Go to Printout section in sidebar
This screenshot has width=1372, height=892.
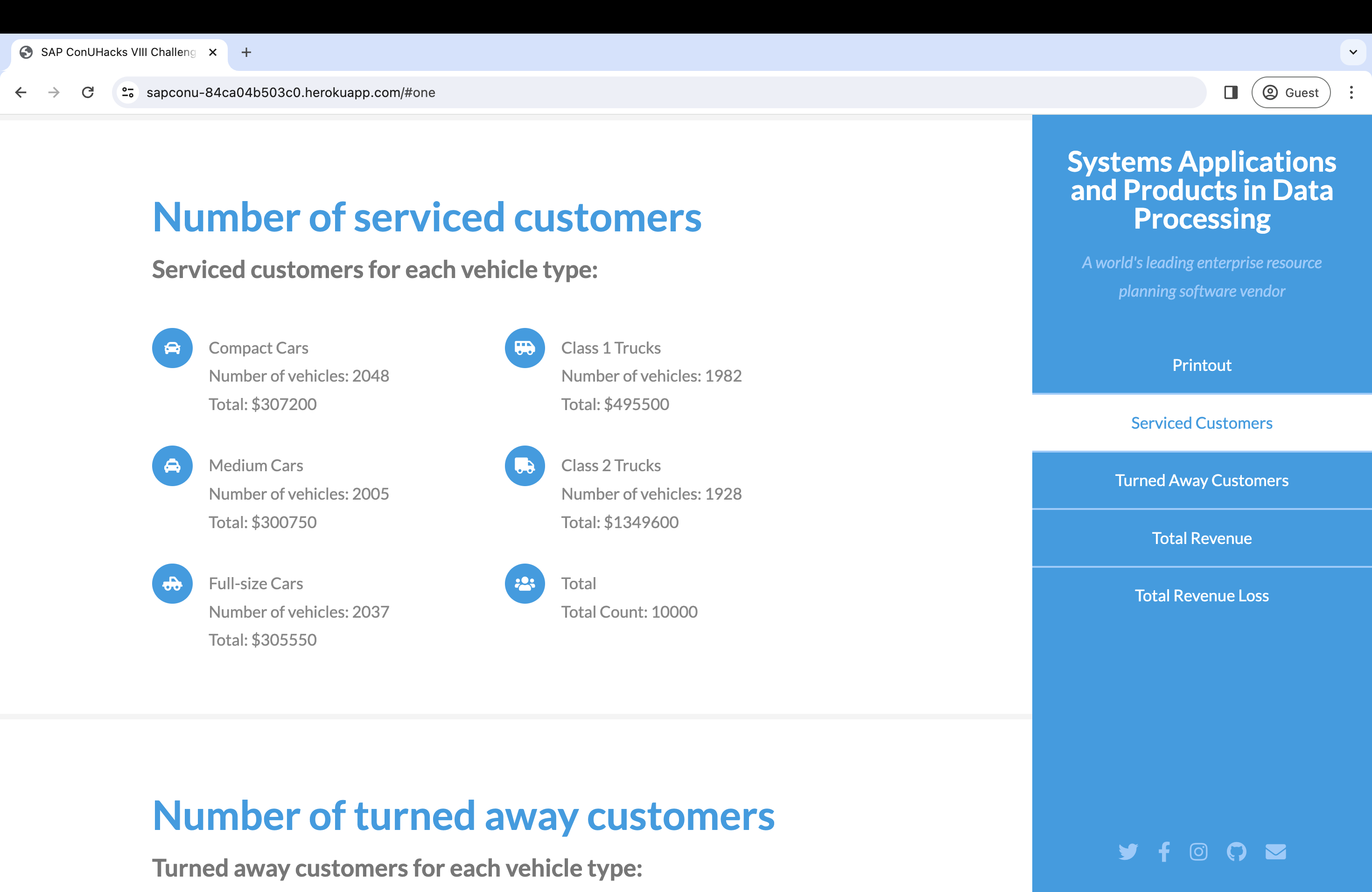pos(1201,365)
